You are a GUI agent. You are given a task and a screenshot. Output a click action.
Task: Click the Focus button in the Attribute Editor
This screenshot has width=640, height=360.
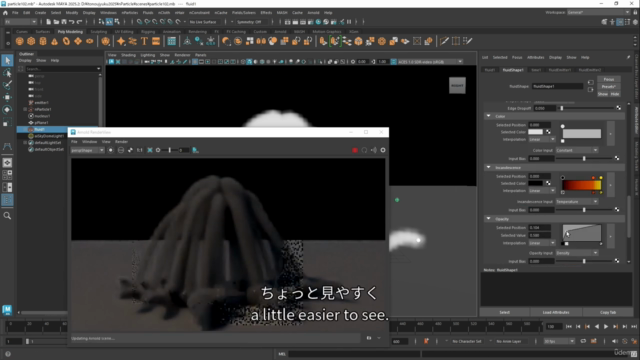609,79
